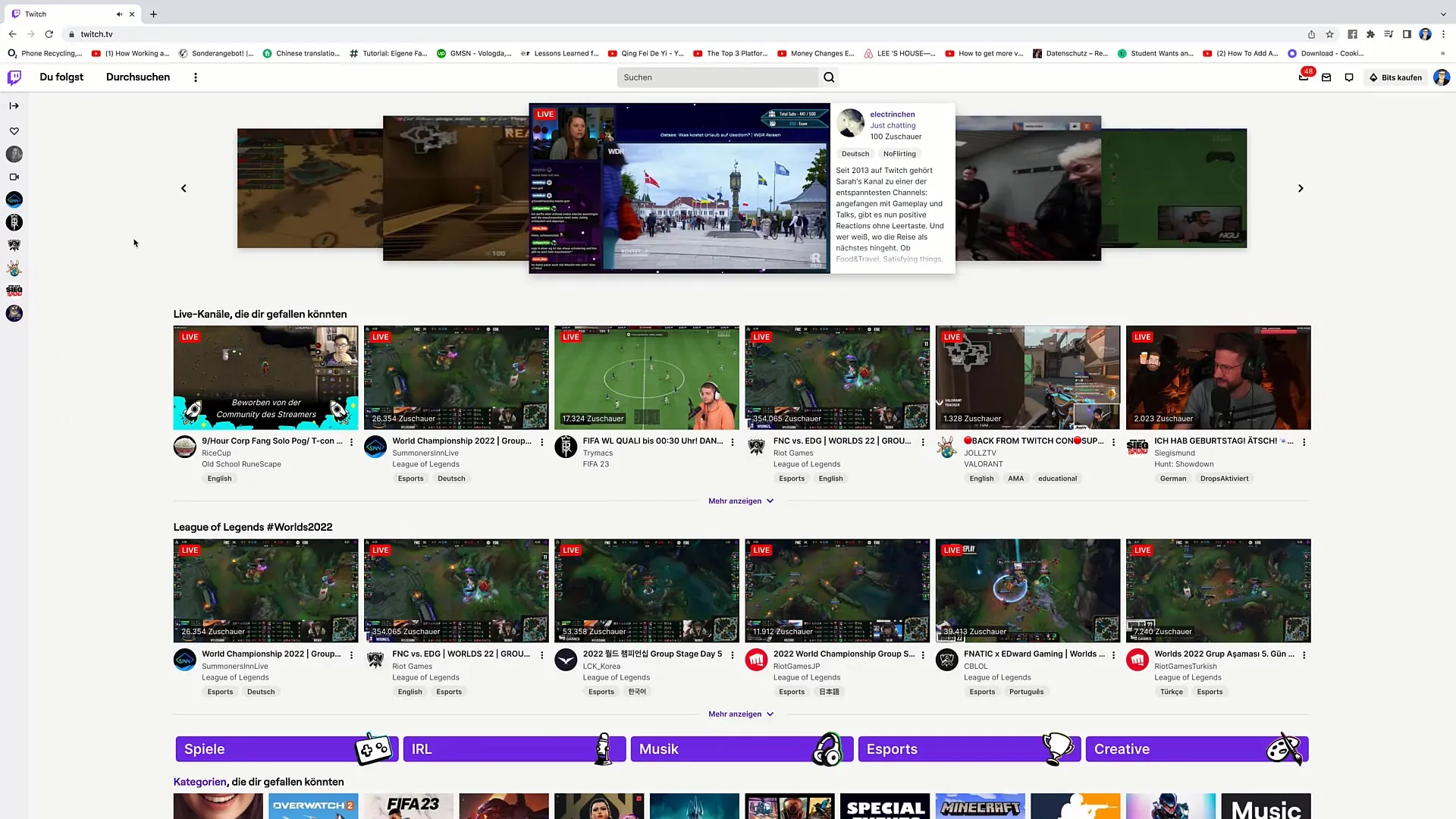Open Trymacs FIFA 23 stream thumbnail
The height and width of the screenshot is (819, 1456).
click(x=646, y=378)
